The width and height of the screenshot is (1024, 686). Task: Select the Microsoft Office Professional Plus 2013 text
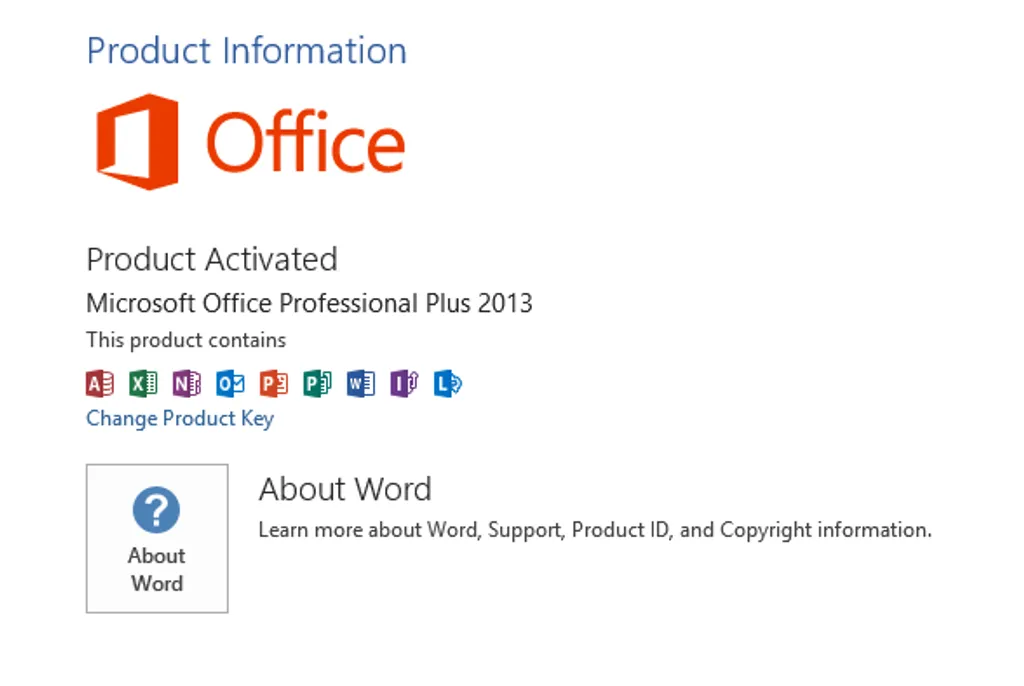[309, 303]
